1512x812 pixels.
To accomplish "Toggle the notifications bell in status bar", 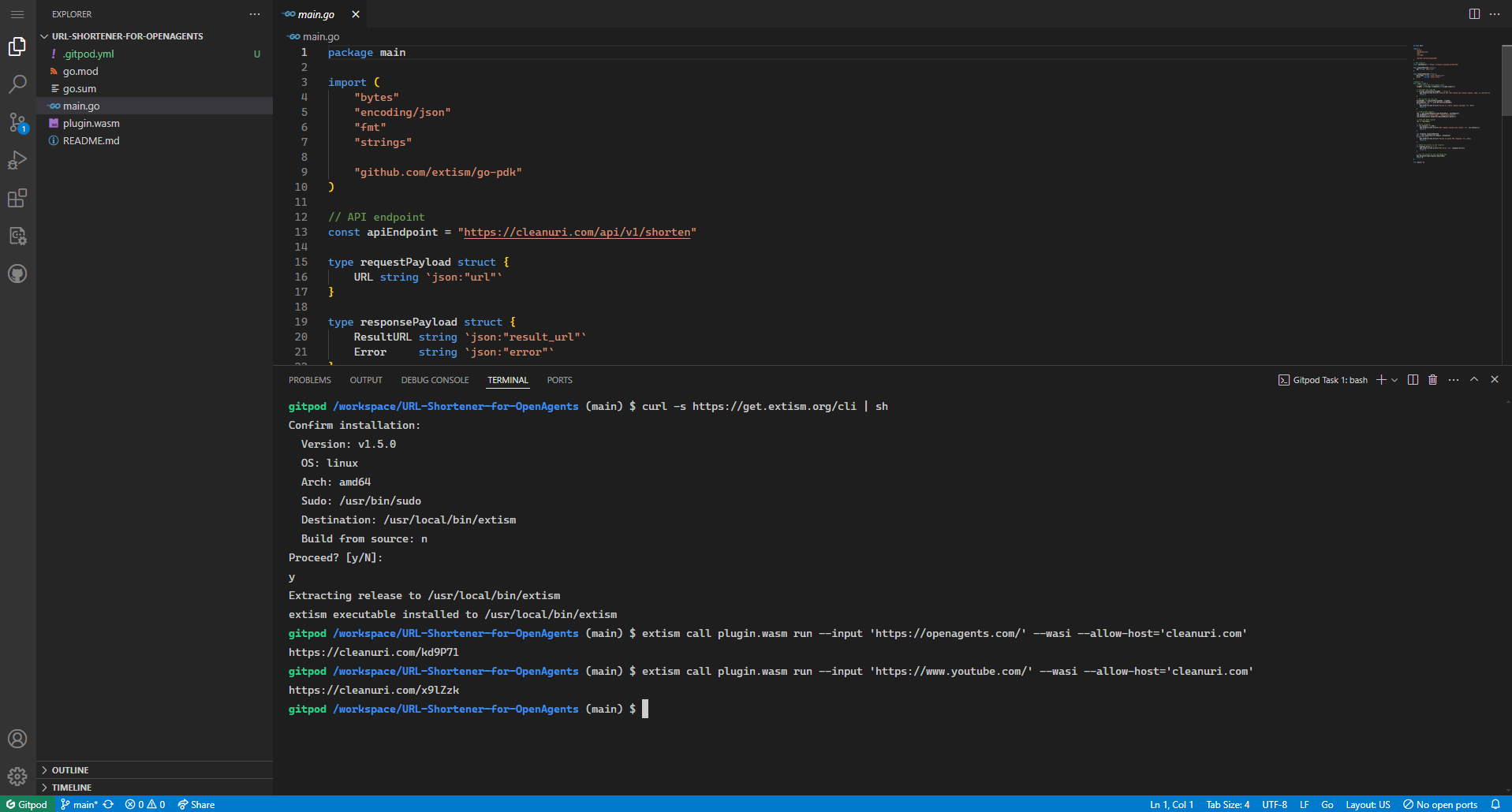I will (1495, 804).
